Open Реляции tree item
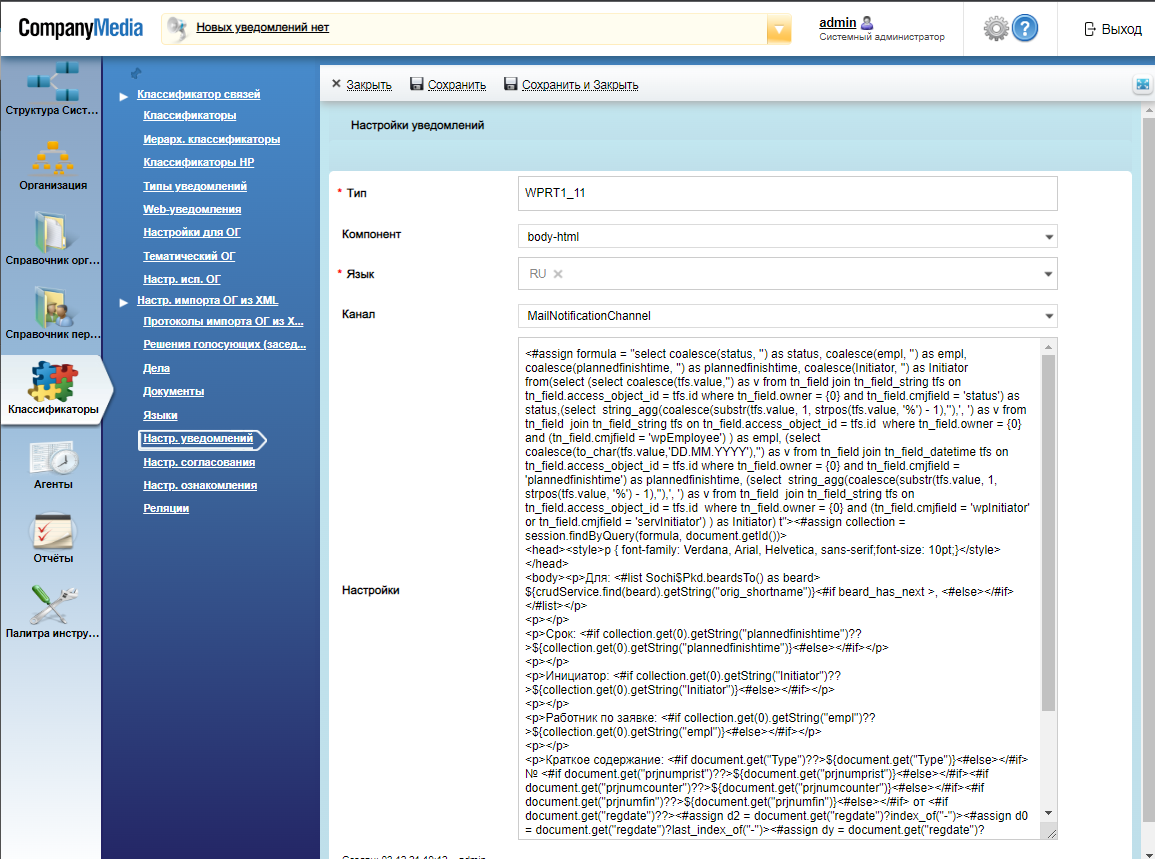 click(166, 508)
